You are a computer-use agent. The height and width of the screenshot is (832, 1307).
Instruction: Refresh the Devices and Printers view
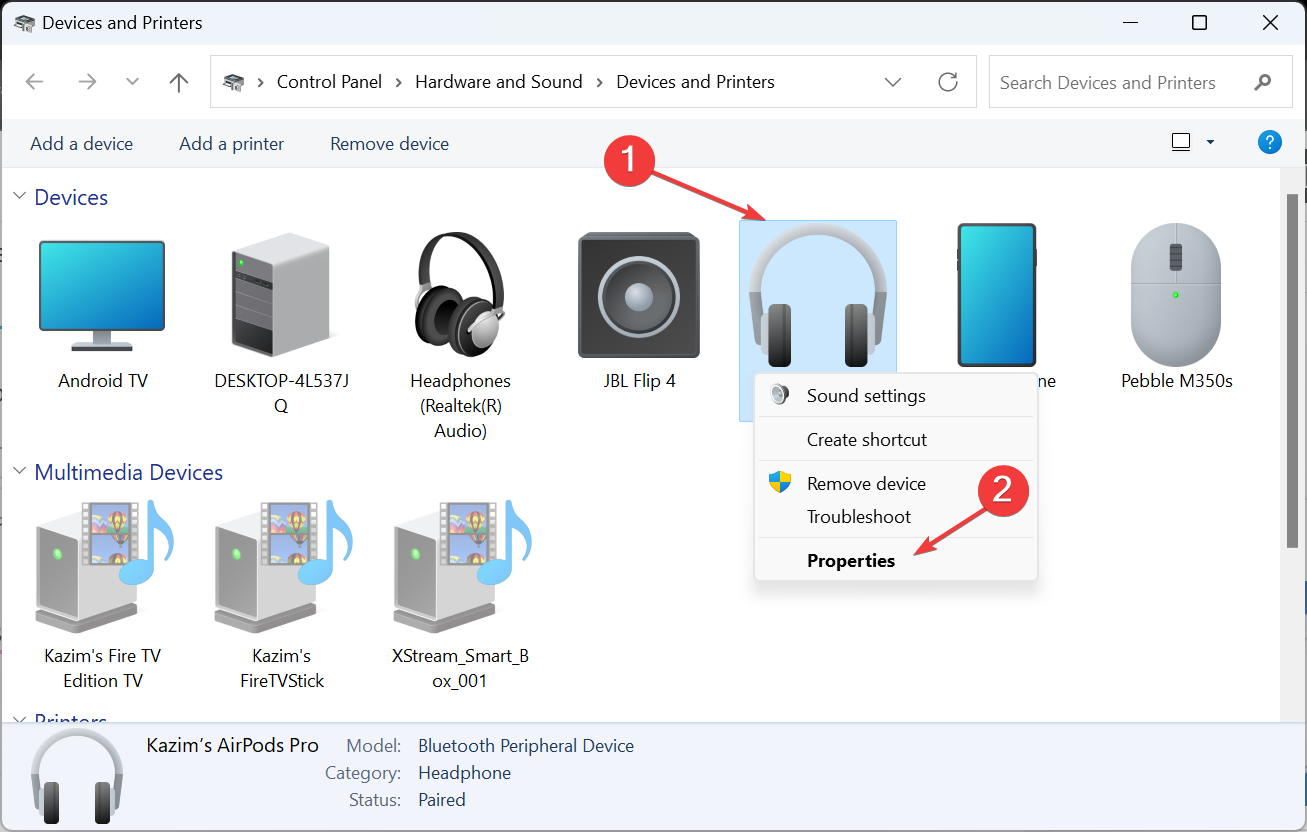[x=947, y=82]
